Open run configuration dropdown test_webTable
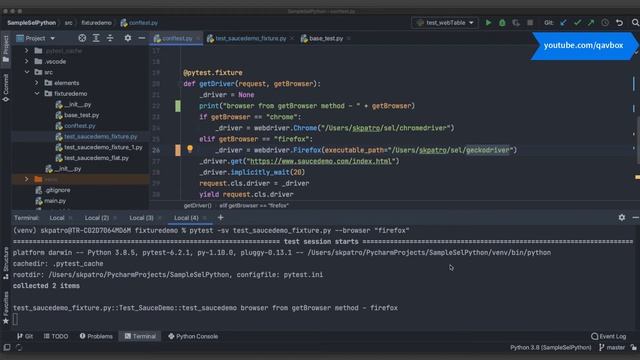This screenshot has width=640, height=360. tap(444, 23)
